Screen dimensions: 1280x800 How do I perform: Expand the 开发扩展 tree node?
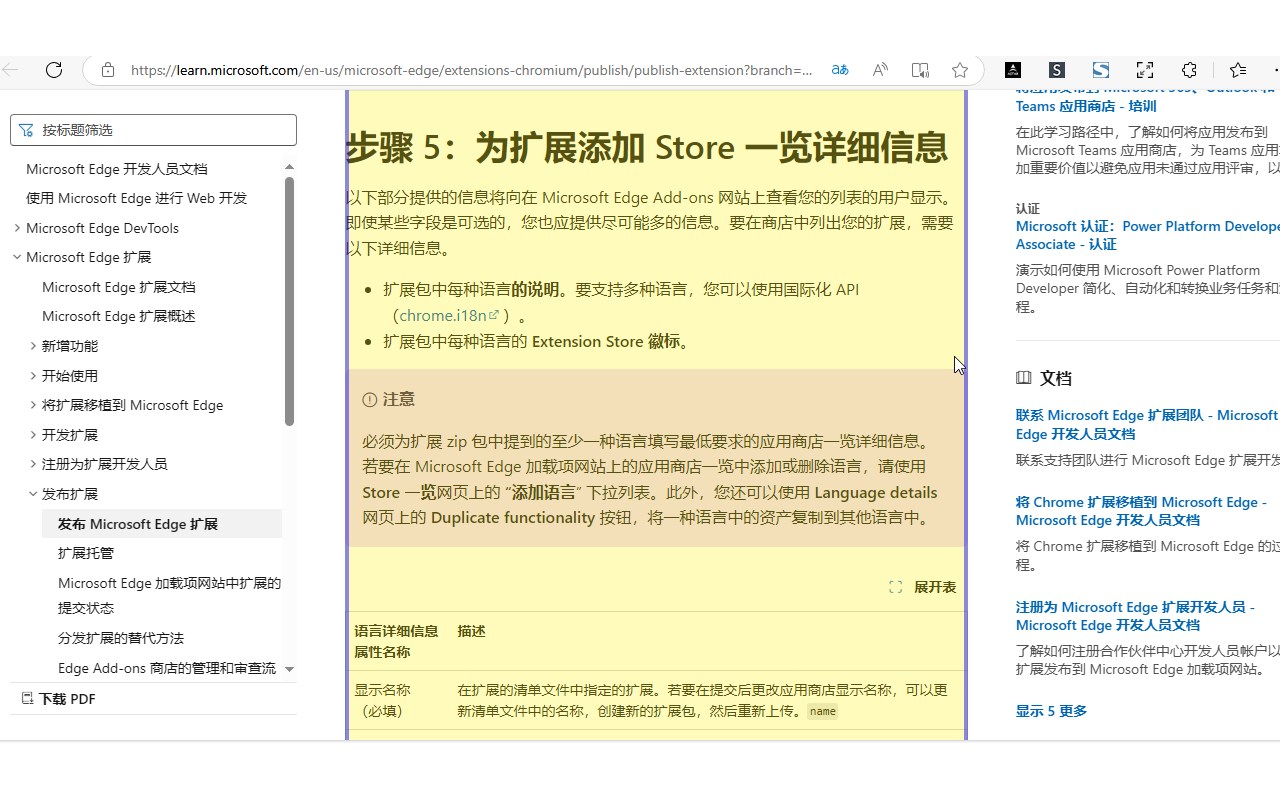click(x=33, y=435)
